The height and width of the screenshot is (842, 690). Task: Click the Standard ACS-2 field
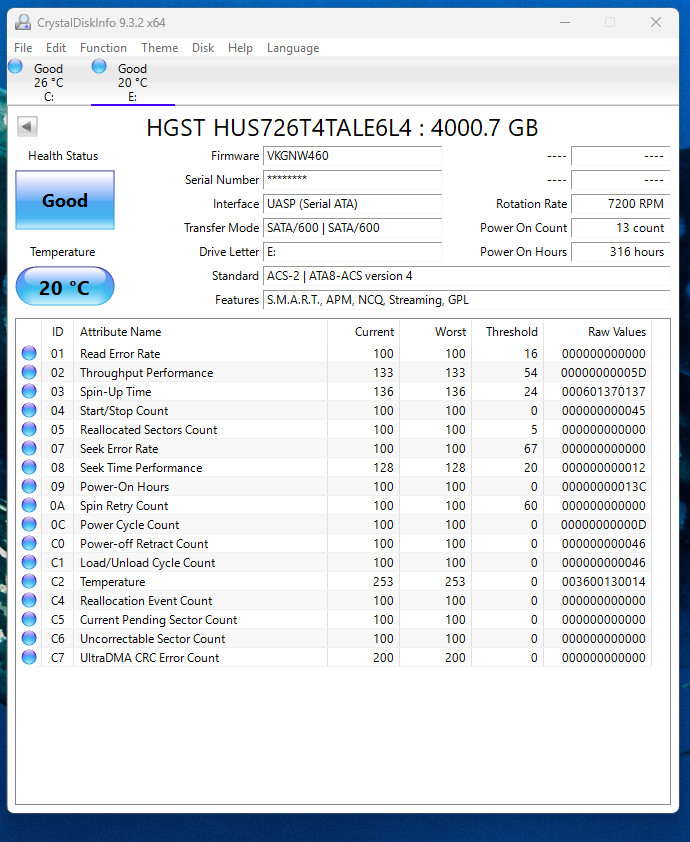[467, 276]
